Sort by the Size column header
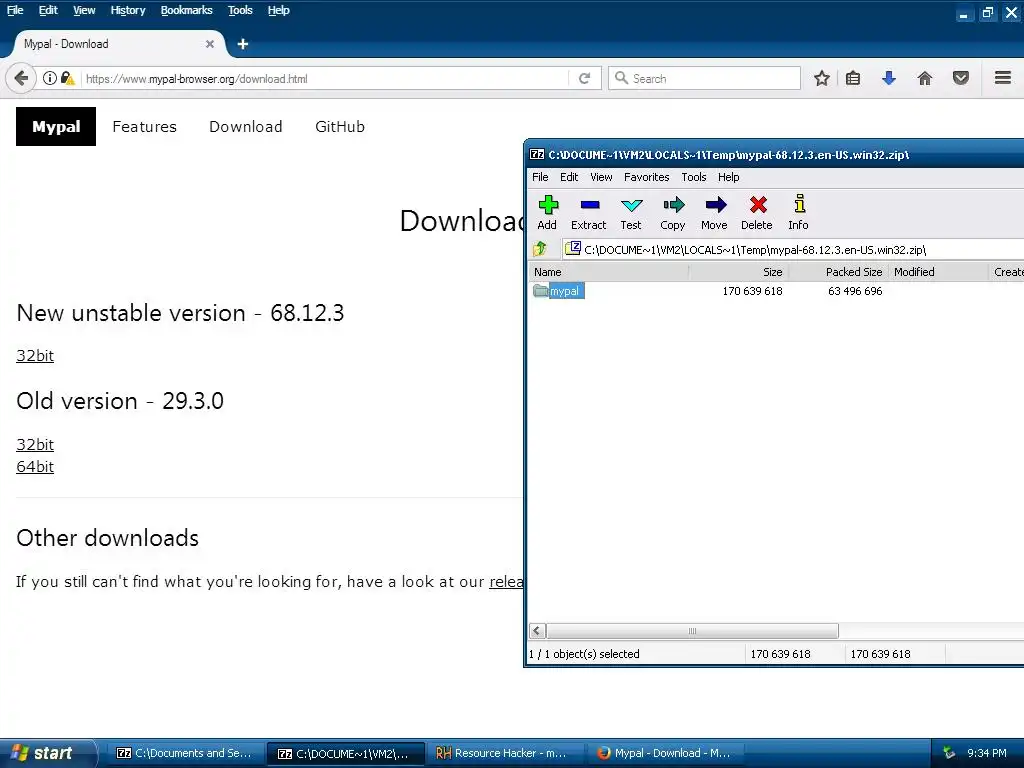This screenshot has width=1024, height=768. pyautogui.click(x=739, y=272)
